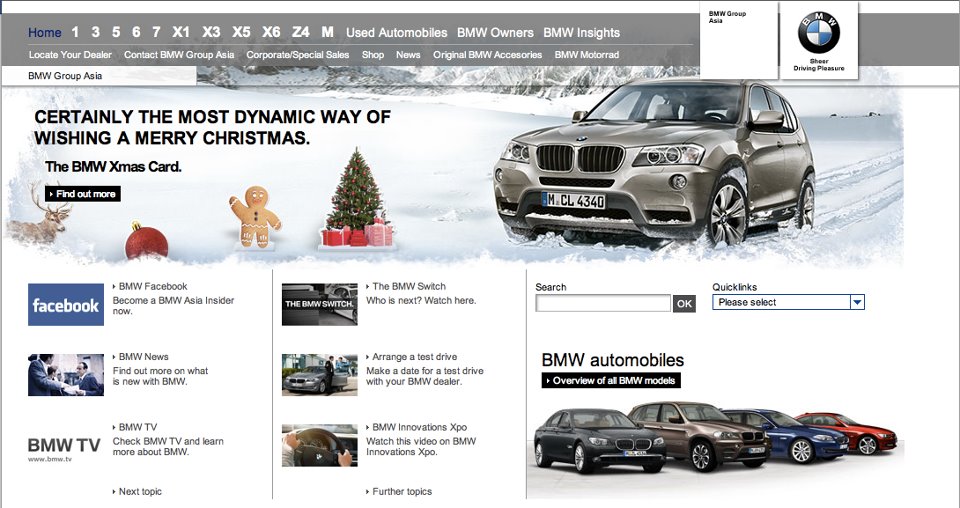Click the BMW TV logo
This screenshot has height=508, width=960.
pyautogui.click(x=64, y=448)
